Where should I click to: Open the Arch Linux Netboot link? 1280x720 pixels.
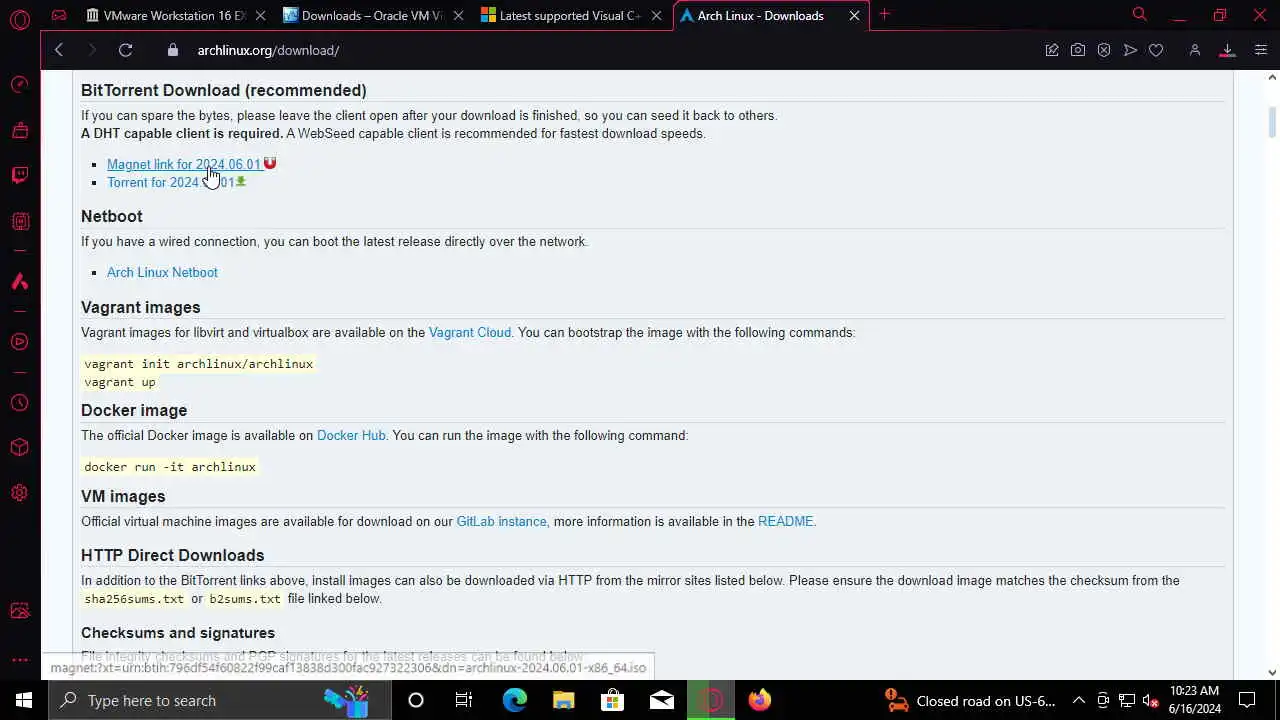point(162,272)
